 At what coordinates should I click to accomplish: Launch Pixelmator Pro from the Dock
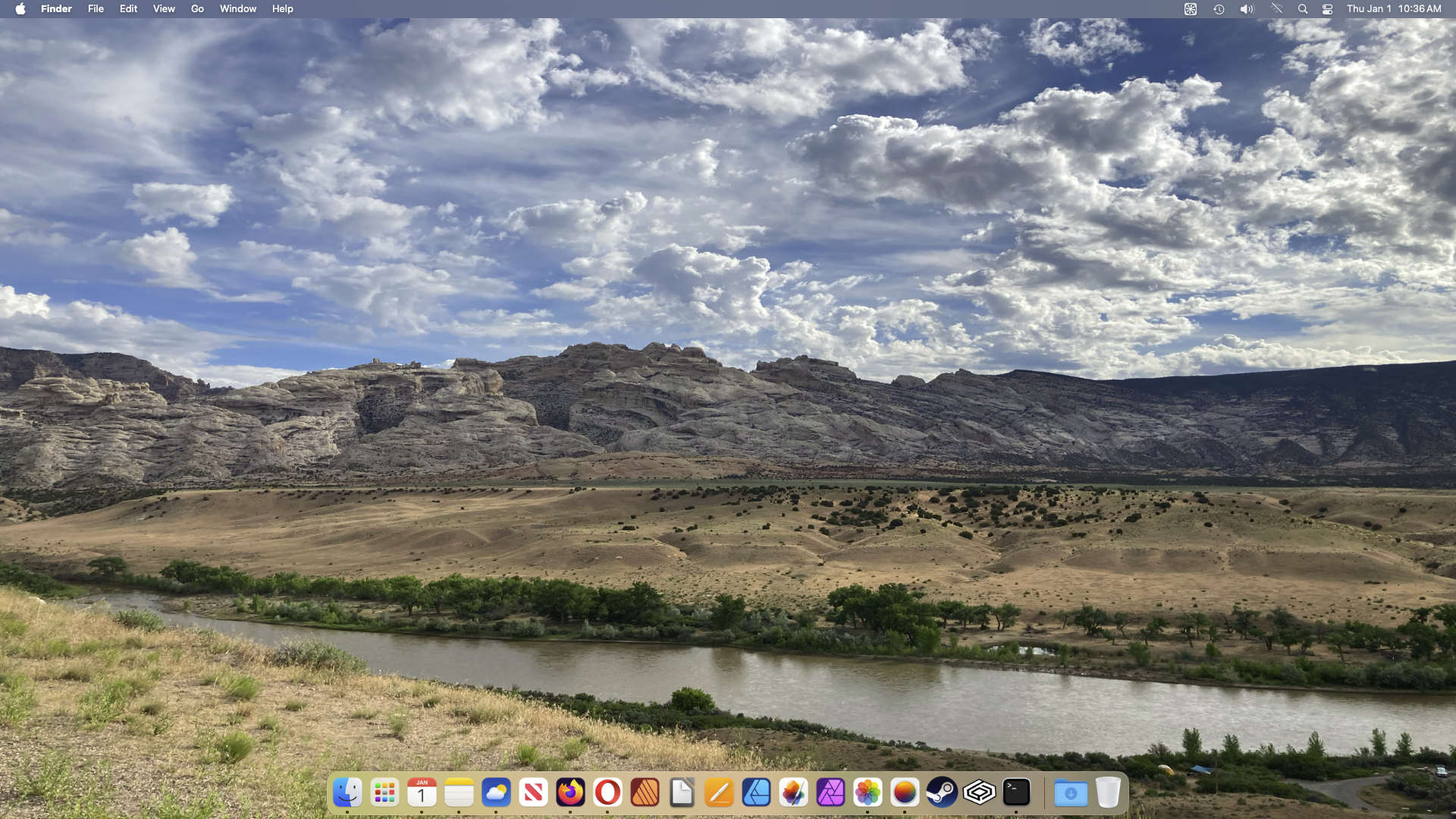[793, 793]
